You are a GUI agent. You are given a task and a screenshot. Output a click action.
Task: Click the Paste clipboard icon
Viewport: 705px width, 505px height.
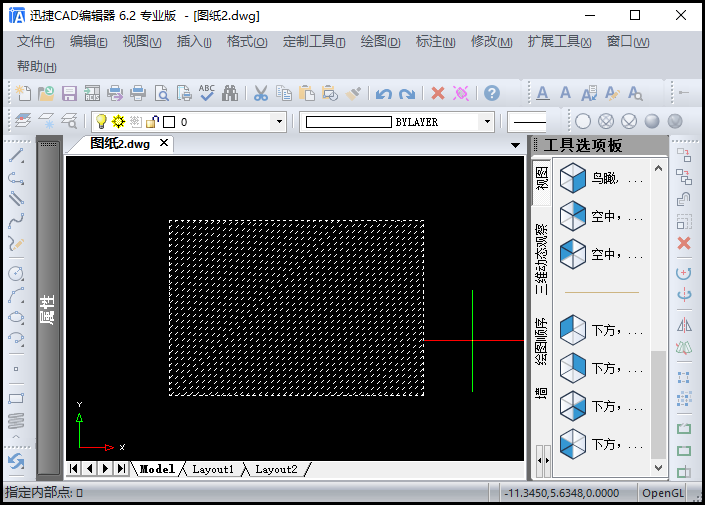(307, 93)
